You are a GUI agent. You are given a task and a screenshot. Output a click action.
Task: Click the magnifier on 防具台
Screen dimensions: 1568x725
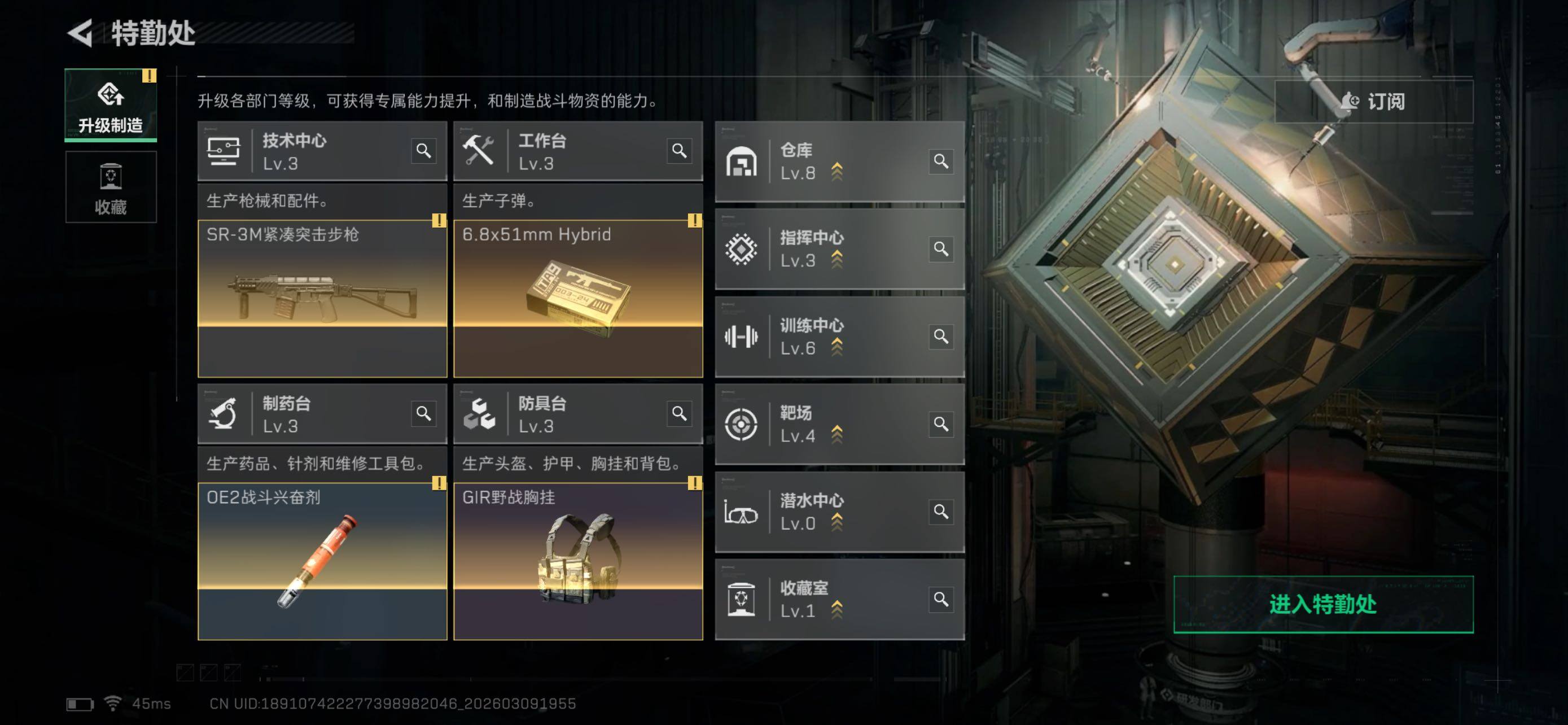pos(680,413)
